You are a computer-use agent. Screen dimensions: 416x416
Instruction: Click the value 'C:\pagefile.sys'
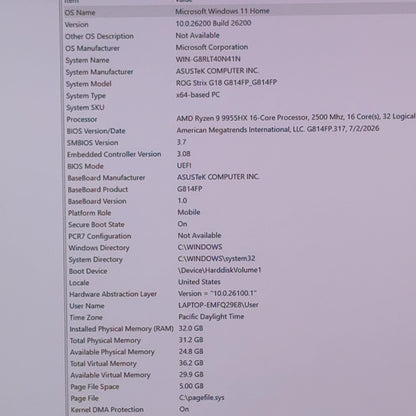click(x=202, y=398)
